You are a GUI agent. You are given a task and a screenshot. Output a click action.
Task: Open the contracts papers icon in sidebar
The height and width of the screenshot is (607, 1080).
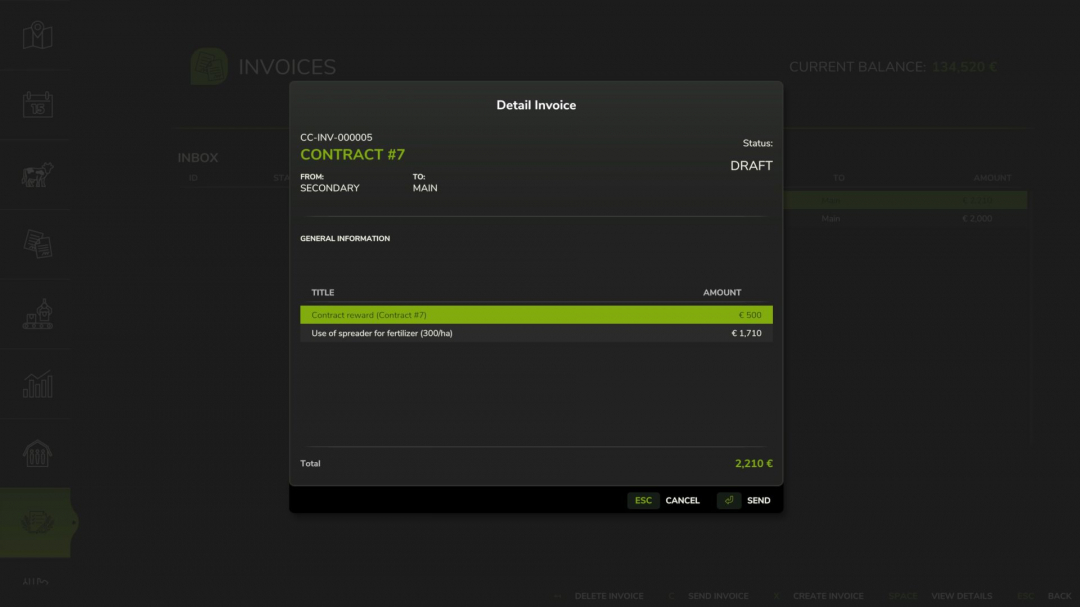coord(36,244)
